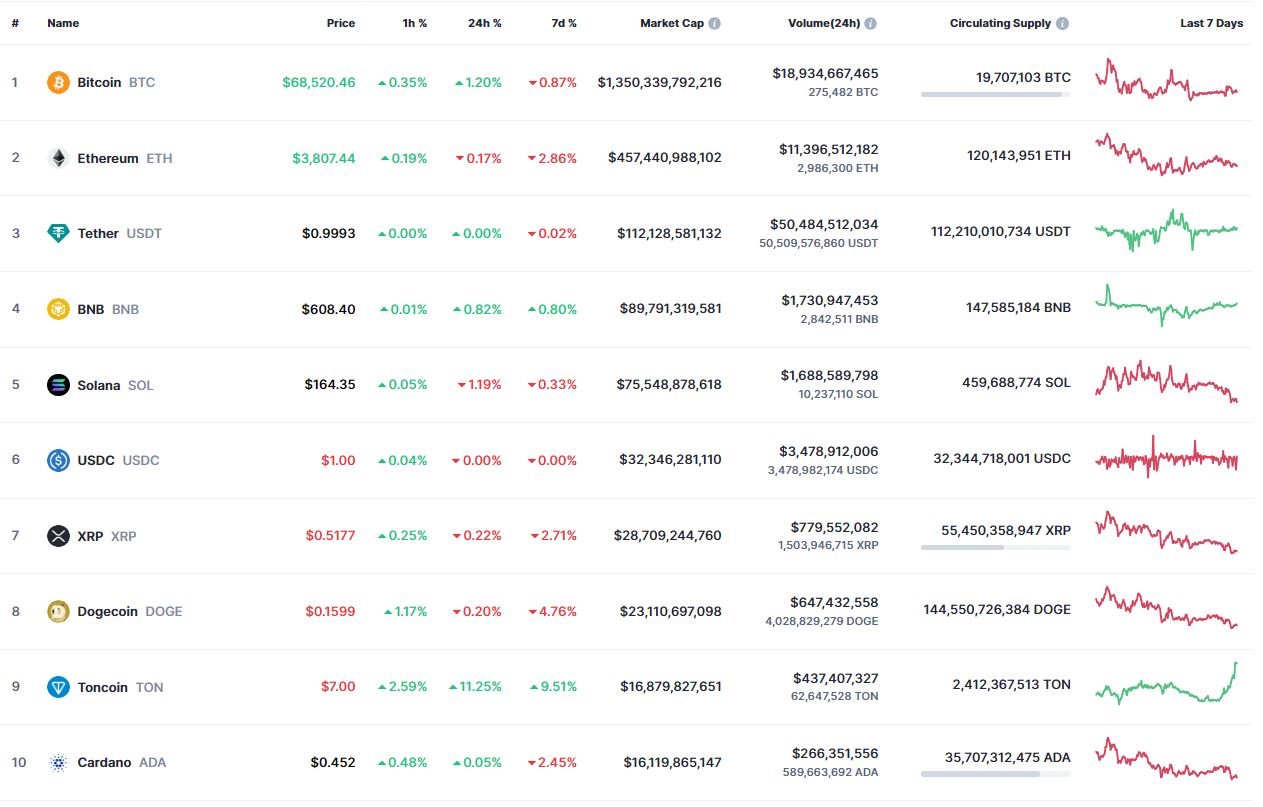Viewport: 1263px width, 807px height.
Task: Open the USDC coin name link
Action: coord(97,460)
